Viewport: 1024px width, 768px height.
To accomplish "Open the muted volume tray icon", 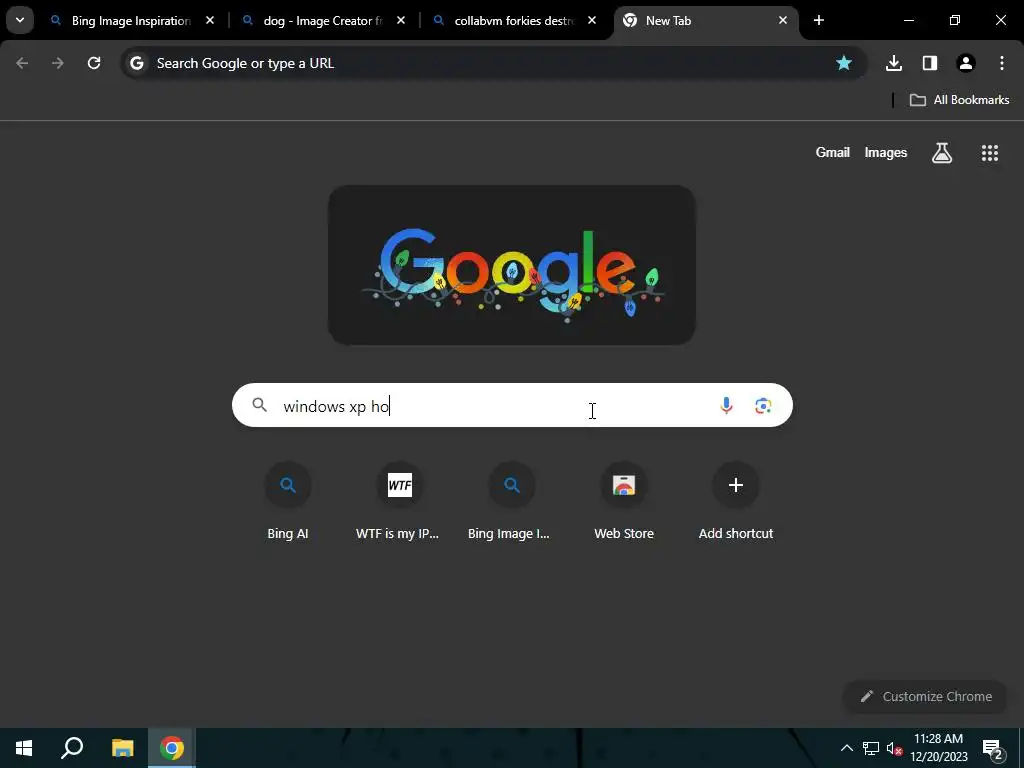I will coord(894,748).
